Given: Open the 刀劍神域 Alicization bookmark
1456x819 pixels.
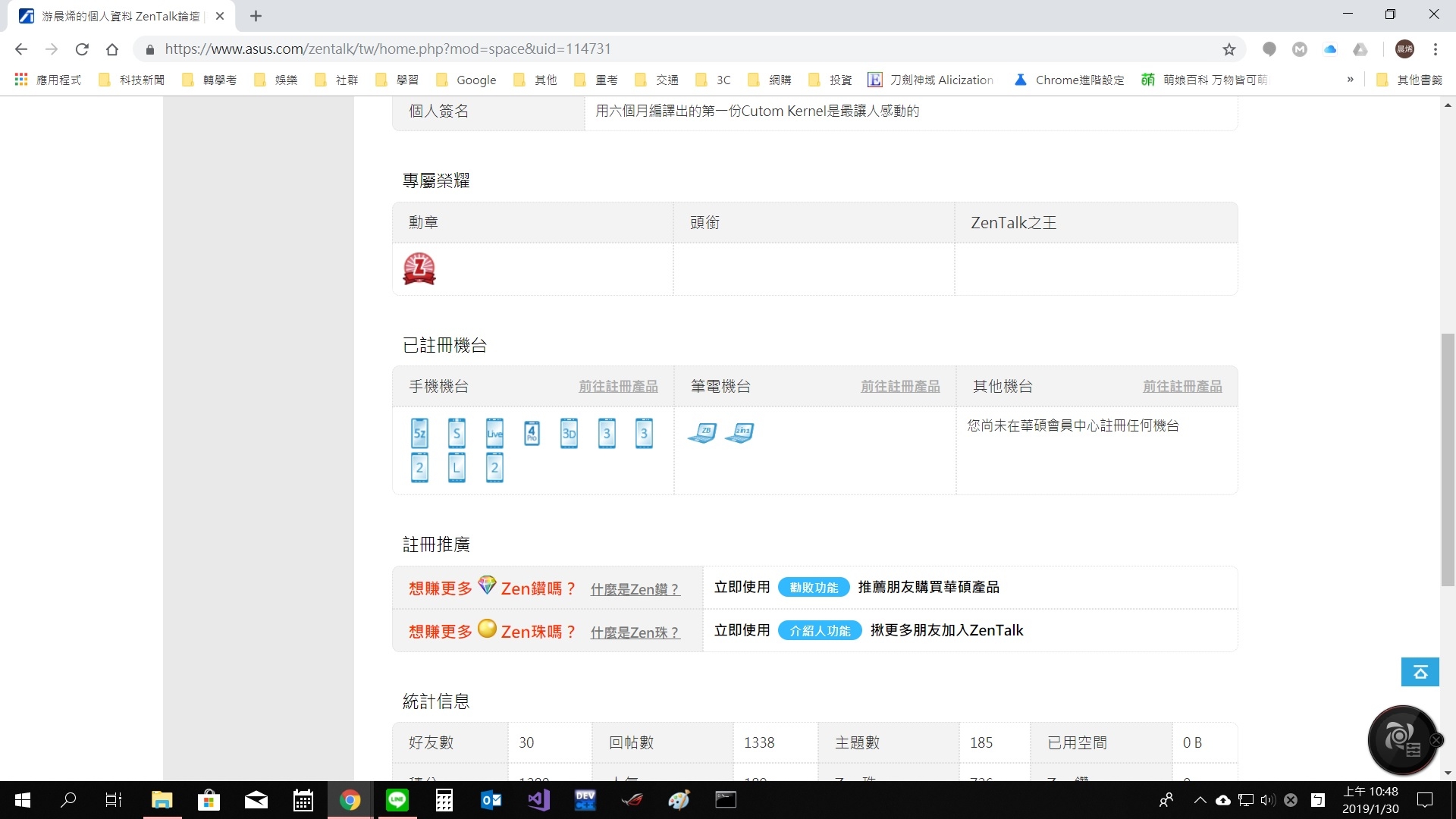Looking at the screenshot, I should pos(930,80).
